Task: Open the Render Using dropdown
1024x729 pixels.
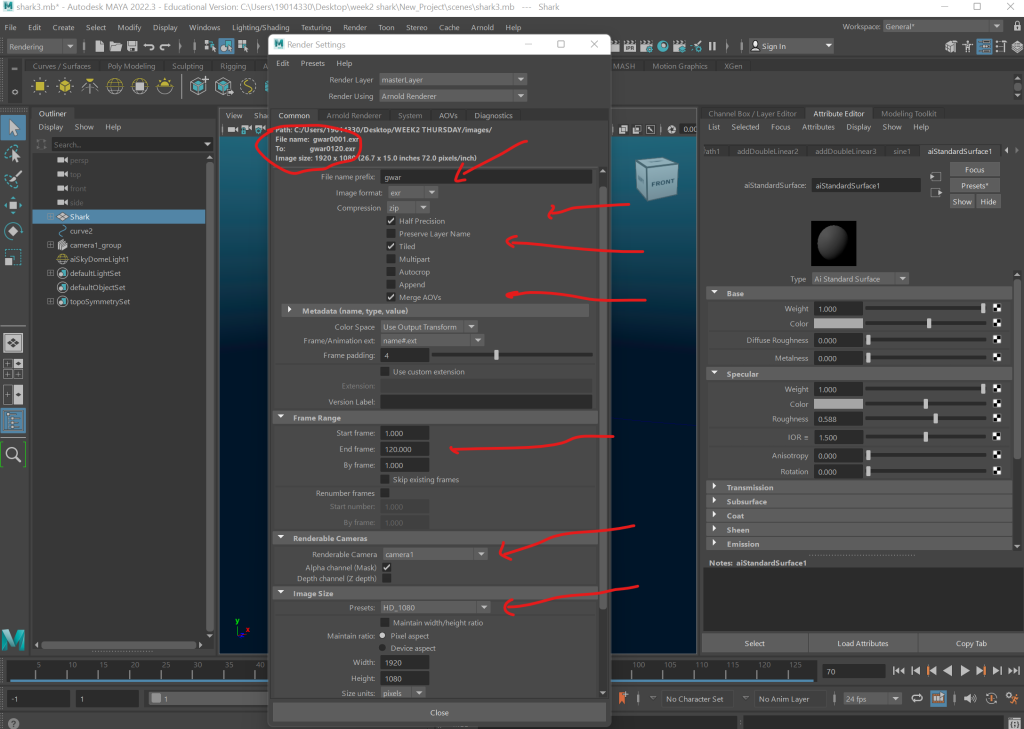Action: [x=453, y=96]
